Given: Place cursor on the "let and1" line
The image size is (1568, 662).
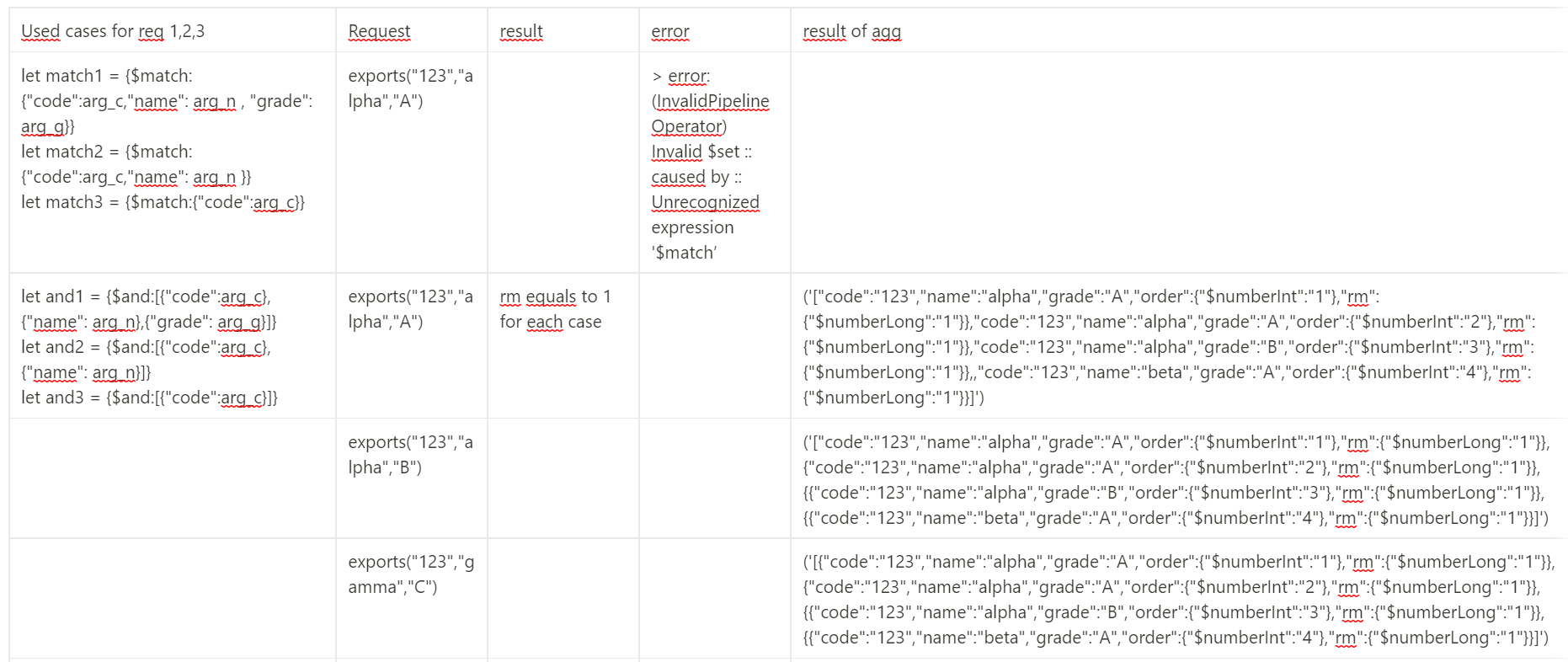Looking at the screenshot, I should coord(146,296).
